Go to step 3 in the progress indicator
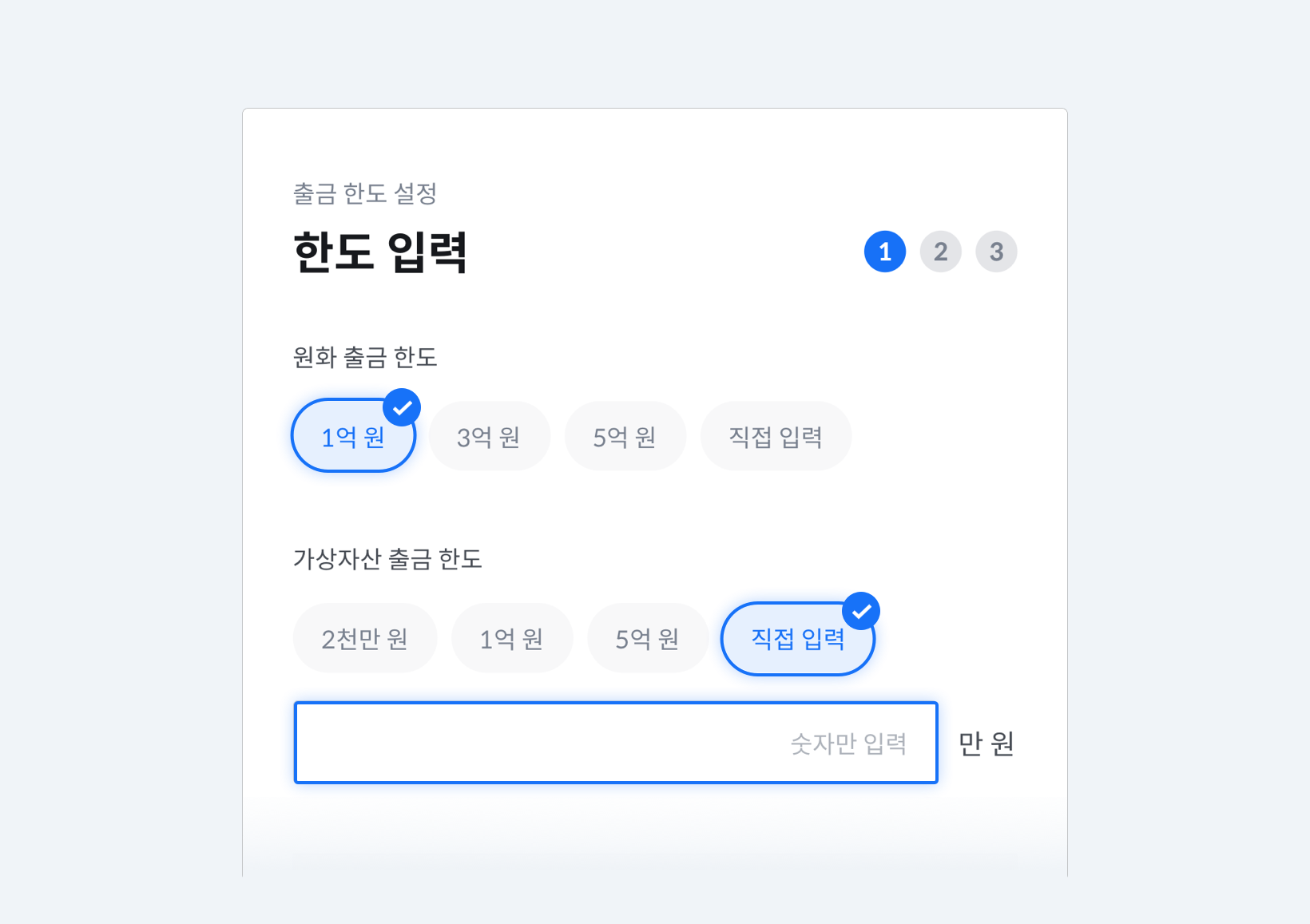1310x924 pixels. pos(996,252)
